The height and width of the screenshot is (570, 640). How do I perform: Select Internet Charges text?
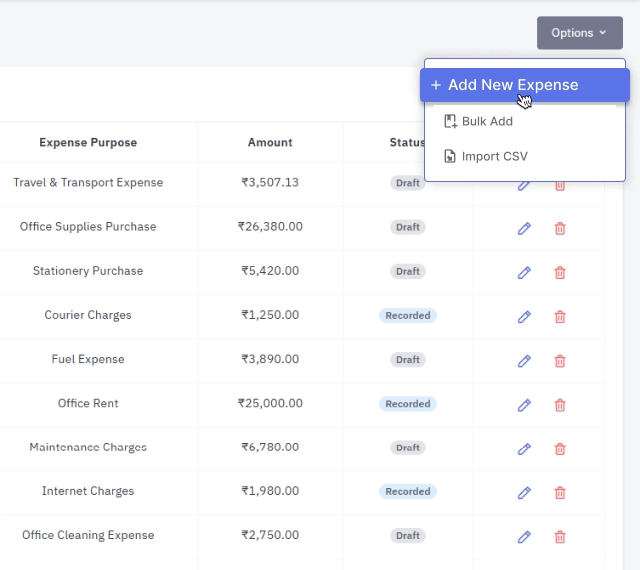tap(88, 491)
